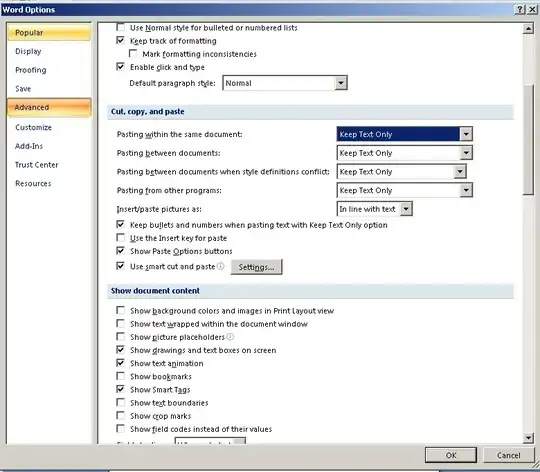Image resolution: width=540 pixels, height=472 pixels.
Task: Switch to the Add-Ins category
Action: tap(49, 146)
